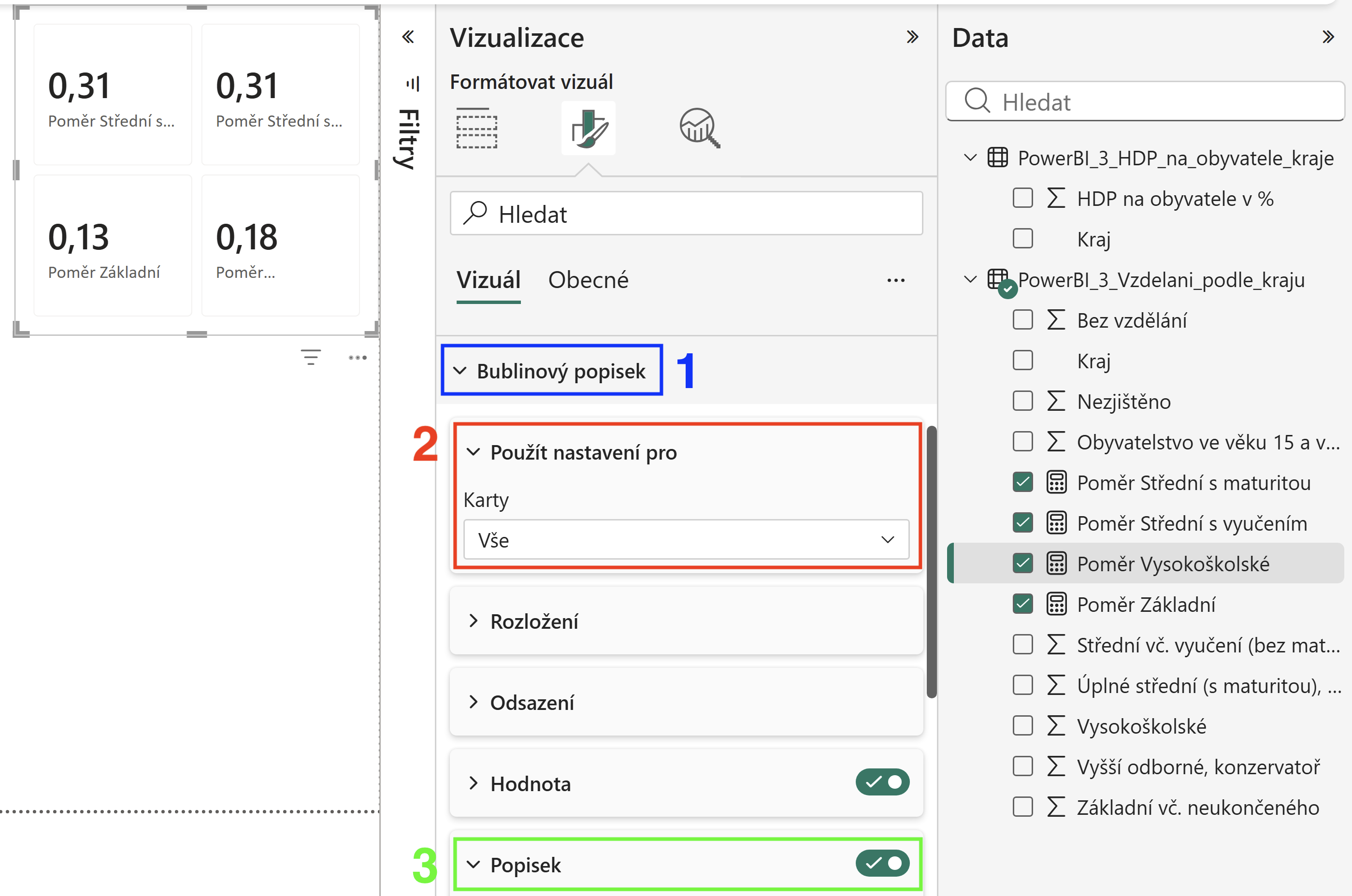This screenshot has width=1352, height=896.
Task: Click the visual's filter icon under cards
Action: click(x=311, y=358)
